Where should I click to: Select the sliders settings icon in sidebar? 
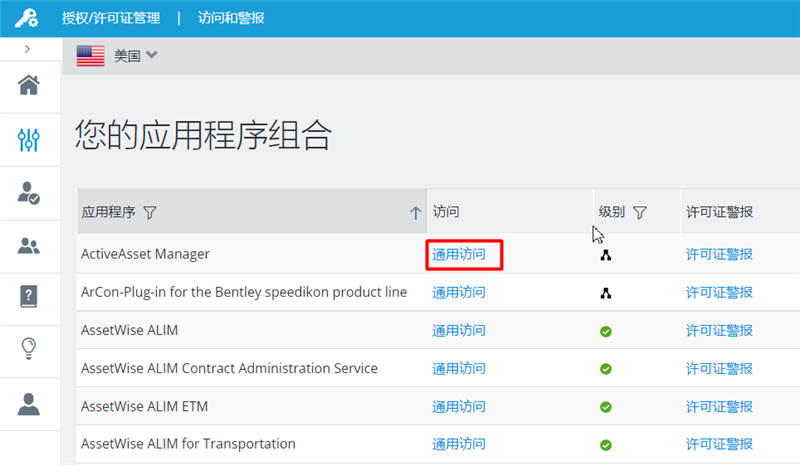[29, 139]
